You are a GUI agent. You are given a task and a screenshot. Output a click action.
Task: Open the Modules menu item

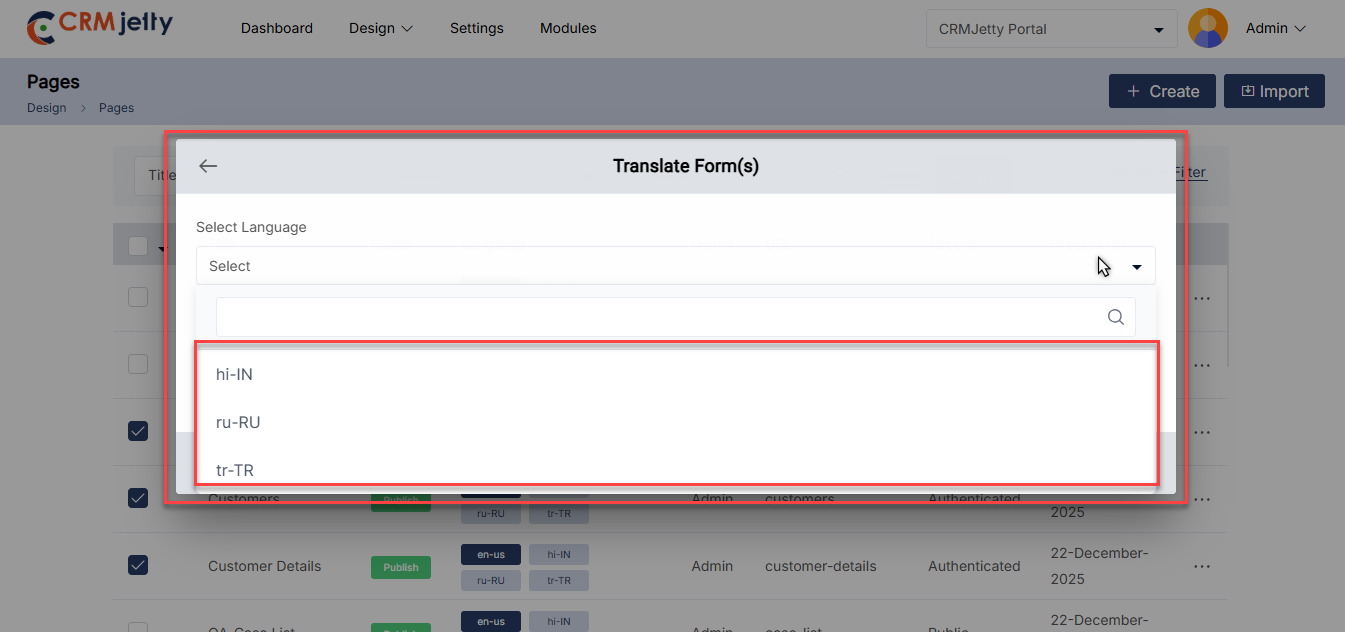(568, 28)
